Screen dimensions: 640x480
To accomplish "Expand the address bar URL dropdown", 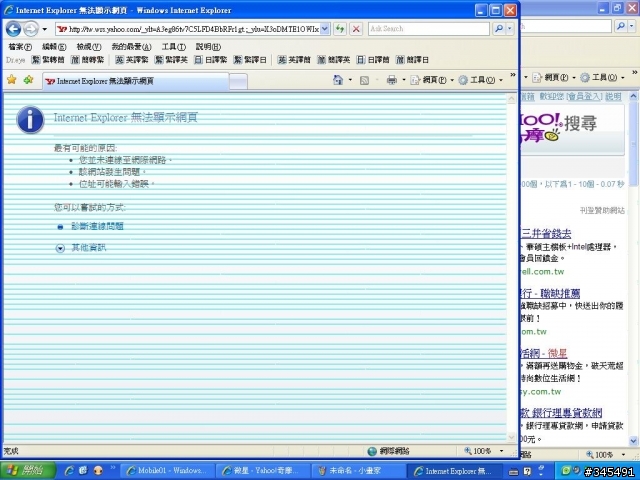I will 325,29.
